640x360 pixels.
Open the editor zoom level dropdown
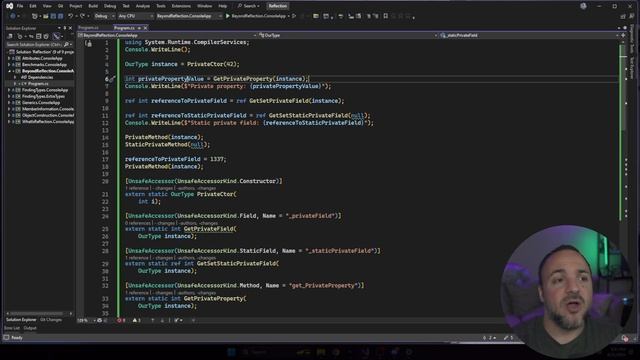click(x=86, y=320)
